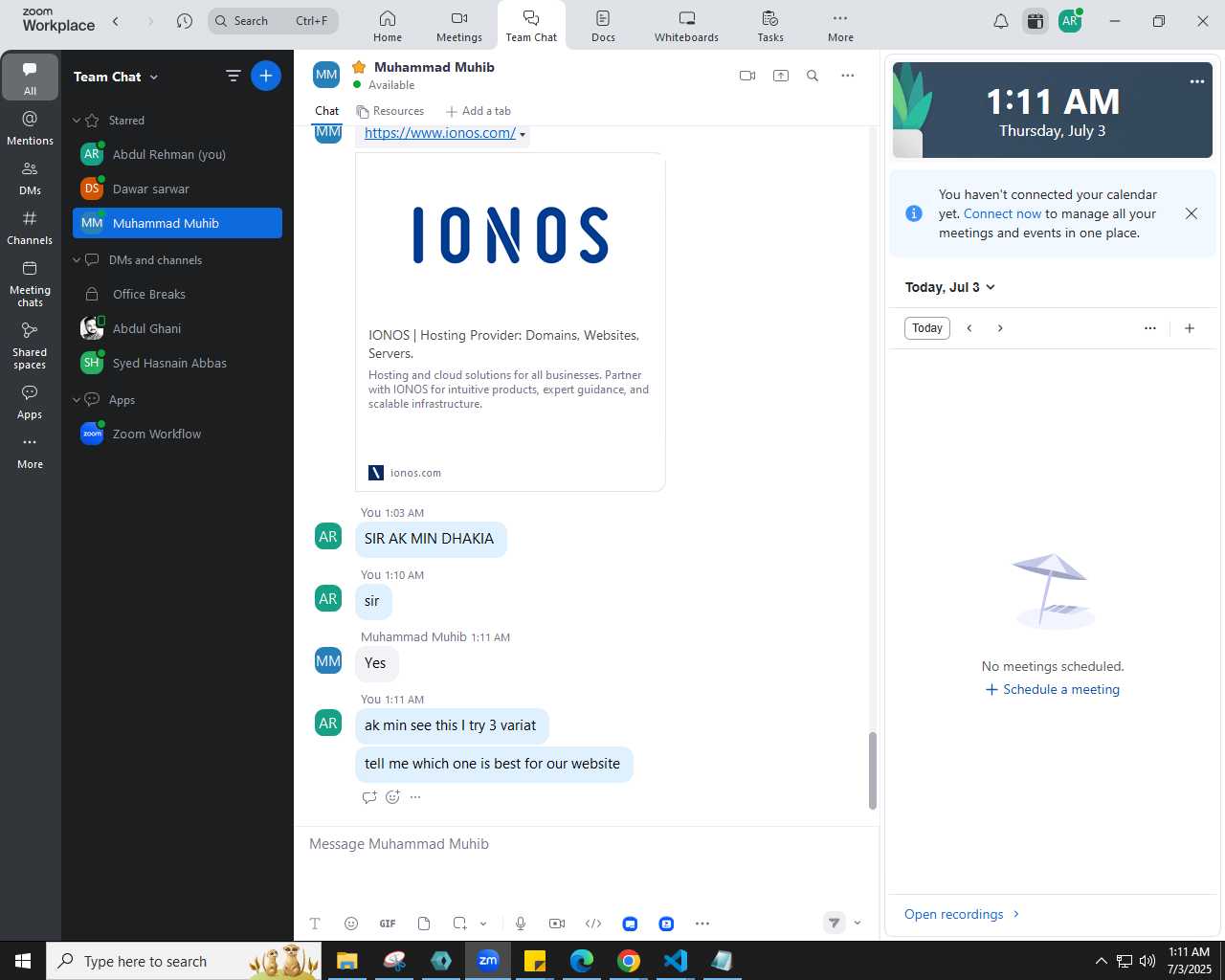Go to next day in calendar

point(1000,328)
